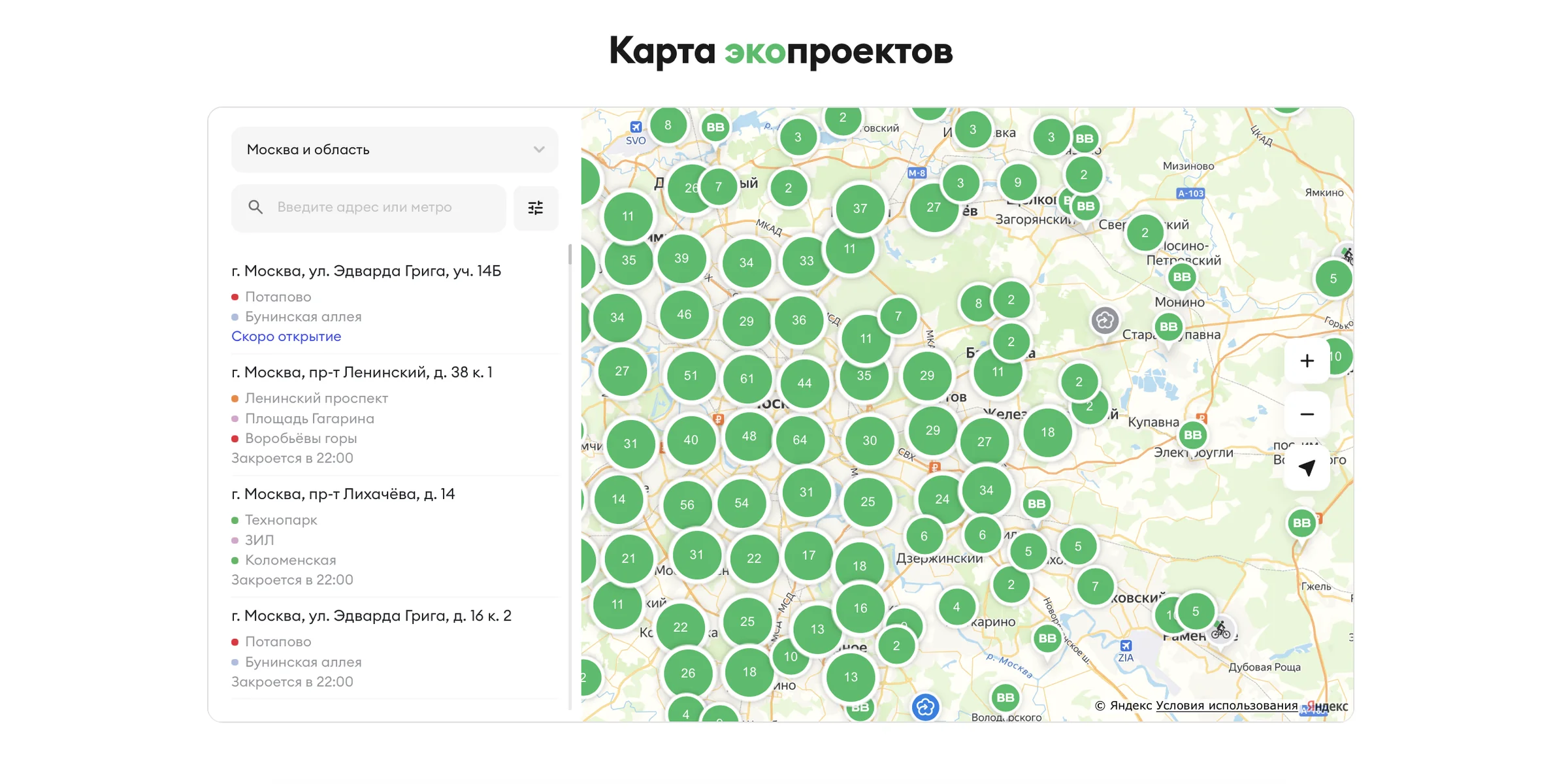Click the geolocation arrow button
Screen dimensions: 1568x784
coord(1307,468)
